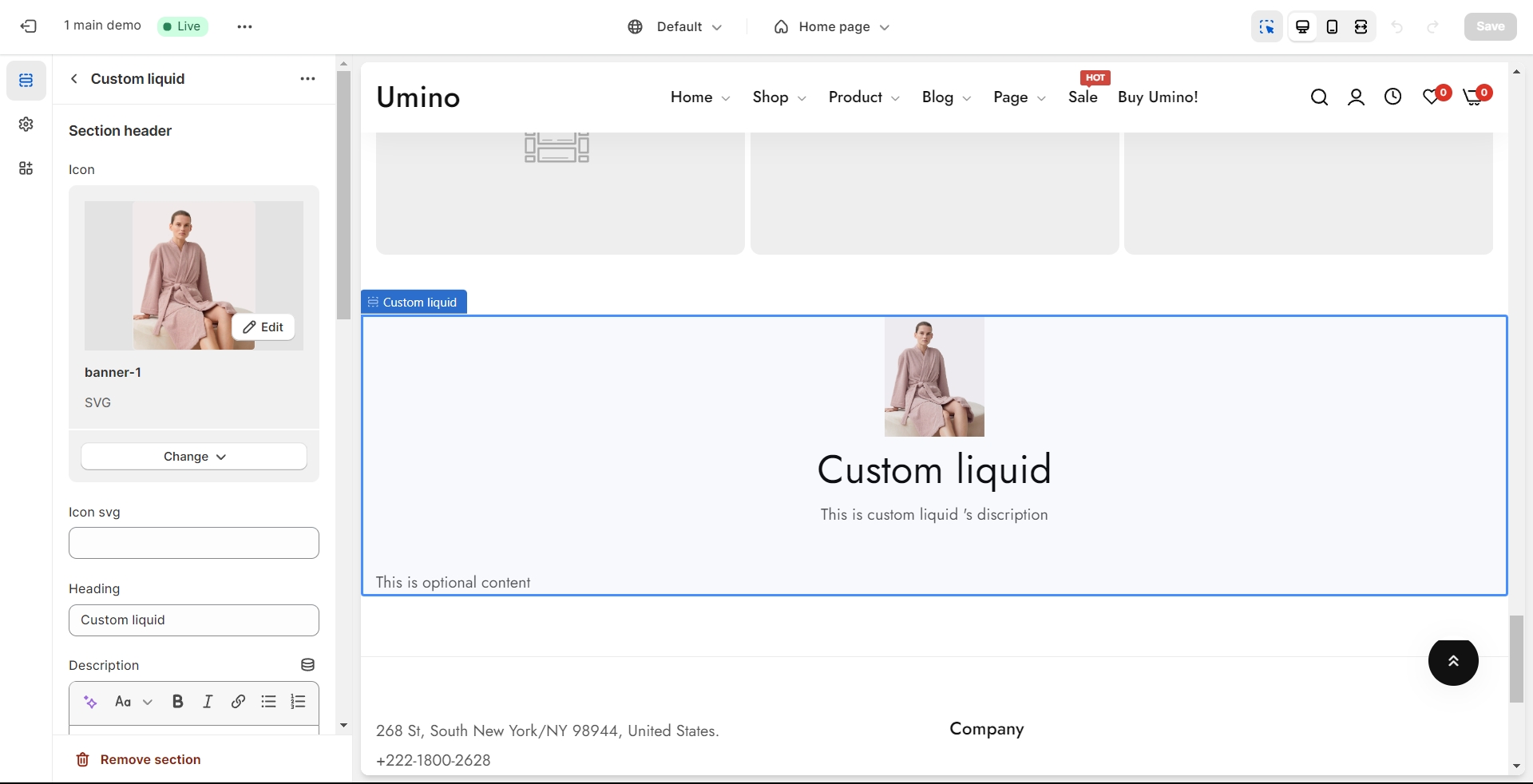Click into the Heading text field

pyautogui.click(x=194, y=620)
